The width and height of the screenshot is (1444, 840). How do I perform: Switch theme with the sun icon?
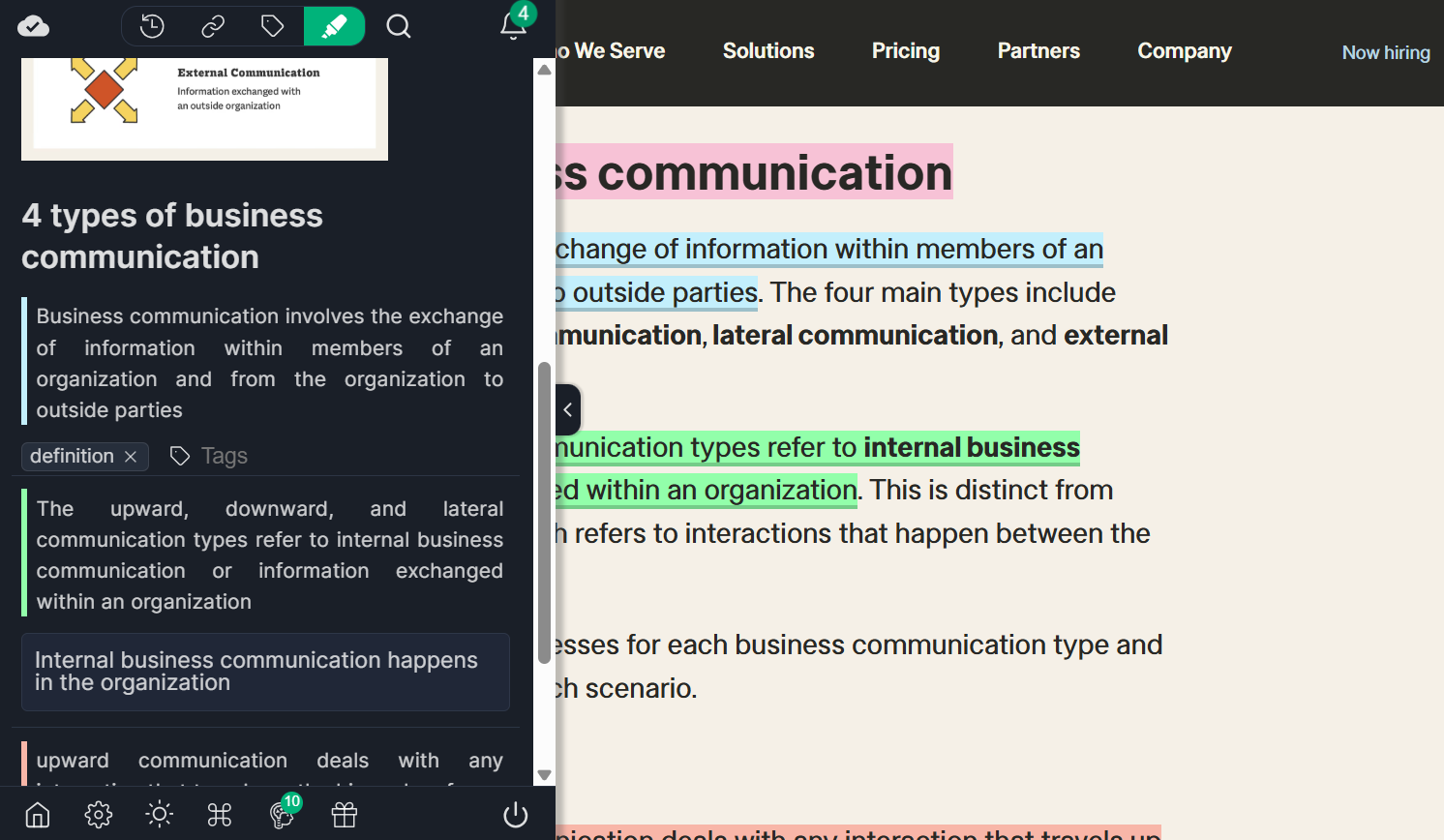pyautogui.click(x=158, y=815)
